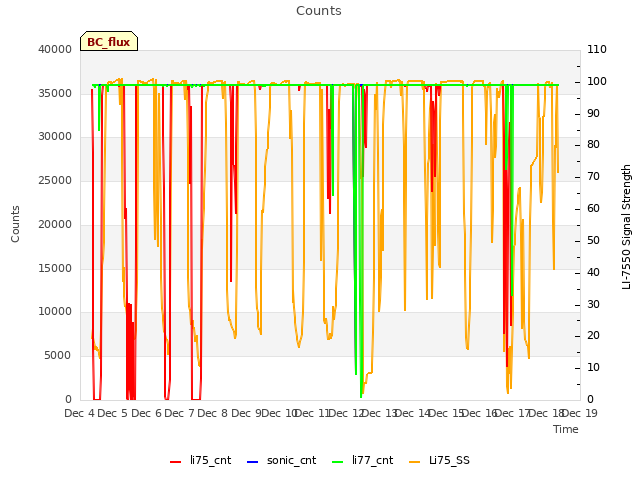Toggle the sonic_cnt legend entry
The width and height of the screenshot is (640, 480).
[x=282, y=460]
